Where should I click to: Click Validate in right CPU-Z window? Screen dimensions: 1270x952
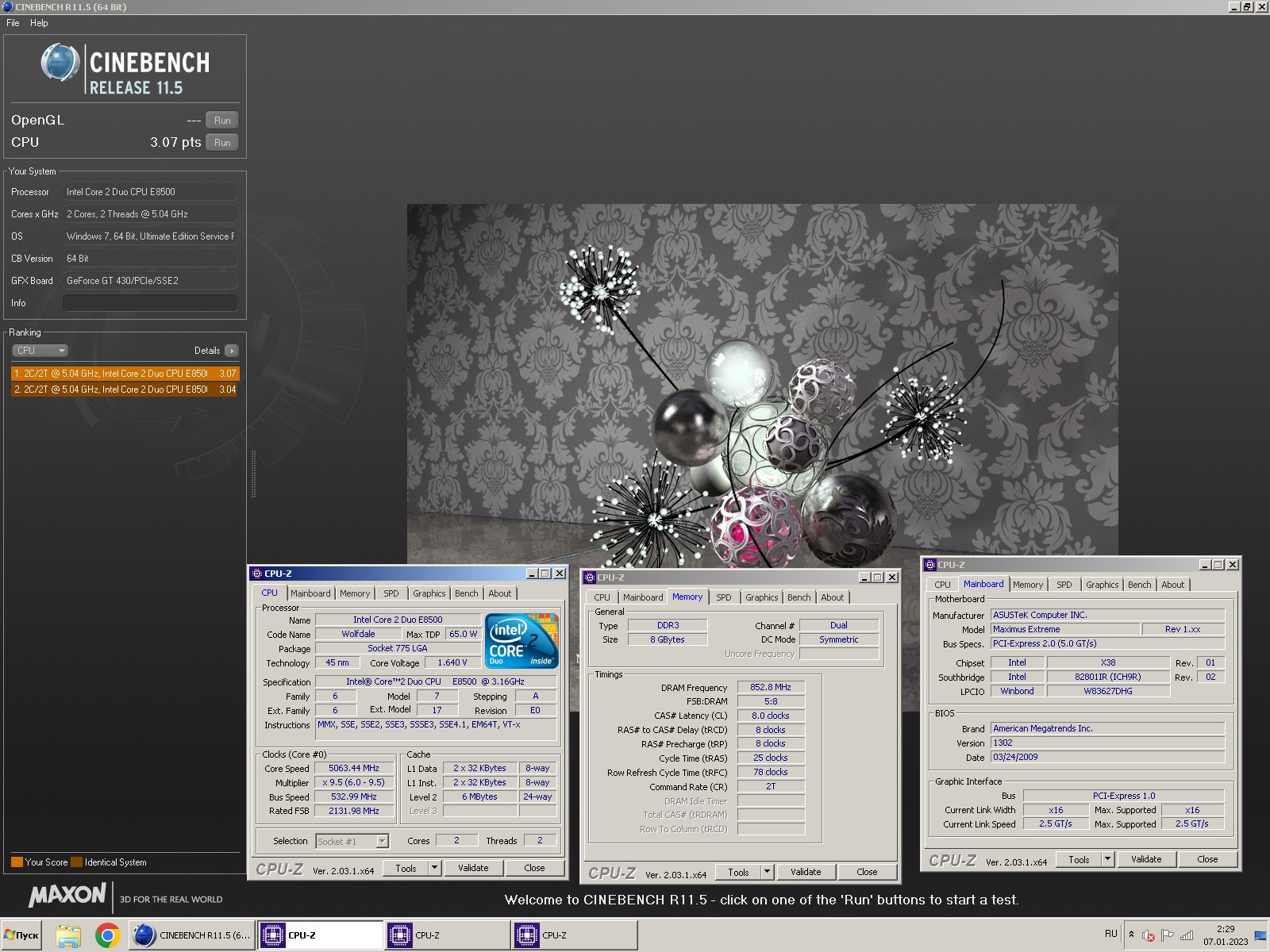pyautogui.click(x=1146, y=860)
